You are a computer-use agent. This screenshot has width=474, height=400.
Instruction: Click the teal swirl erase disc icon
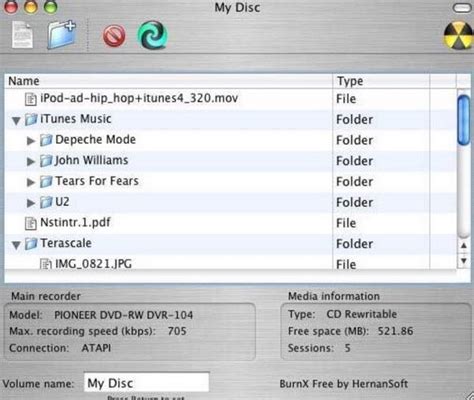pyautogui.click(x=152, y=35)
